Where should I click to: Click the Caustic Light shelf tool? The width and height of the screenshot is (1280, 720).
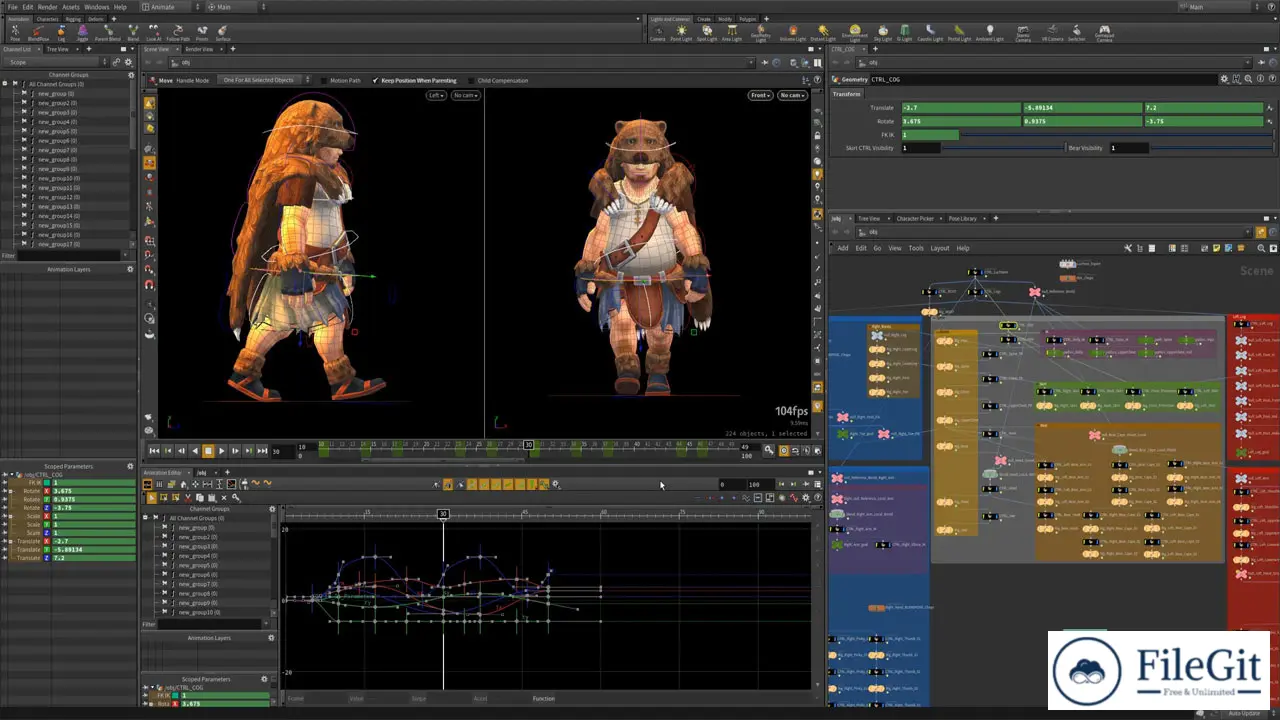click(x=930, y=33)
